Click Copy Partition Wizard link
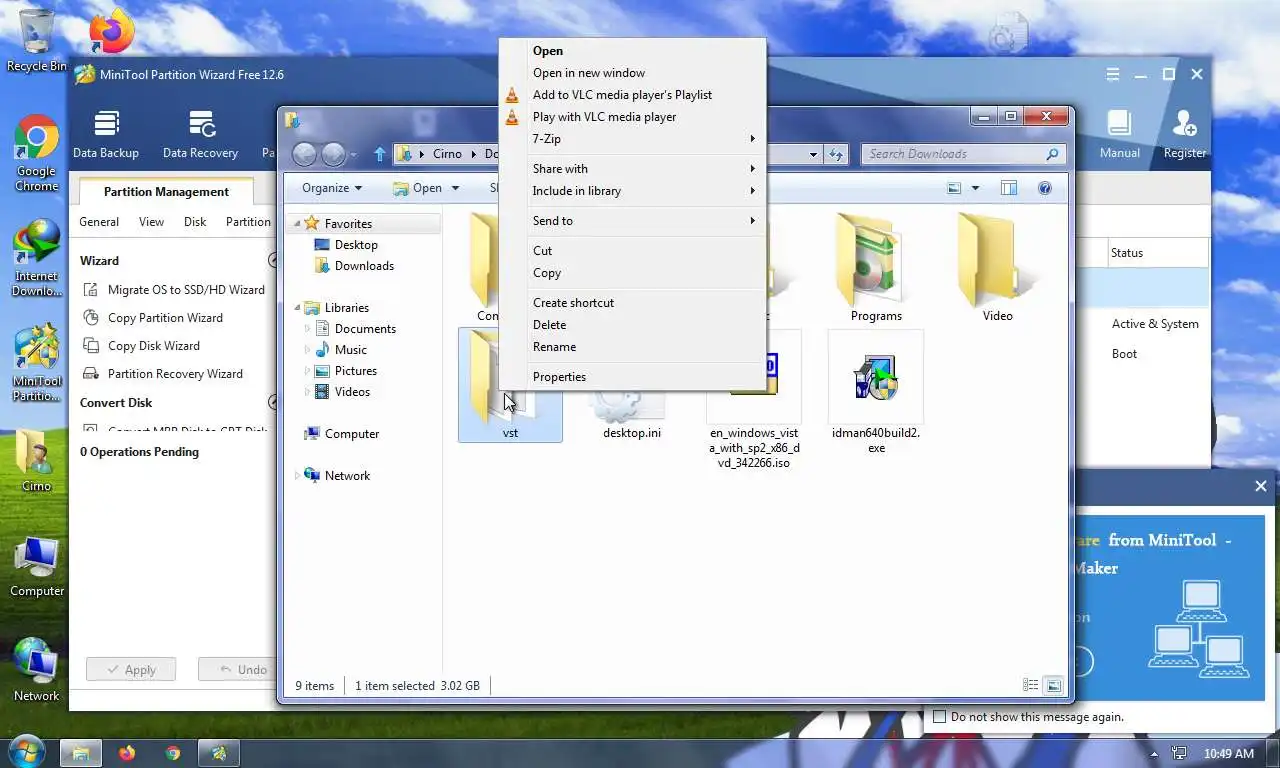 153,318
